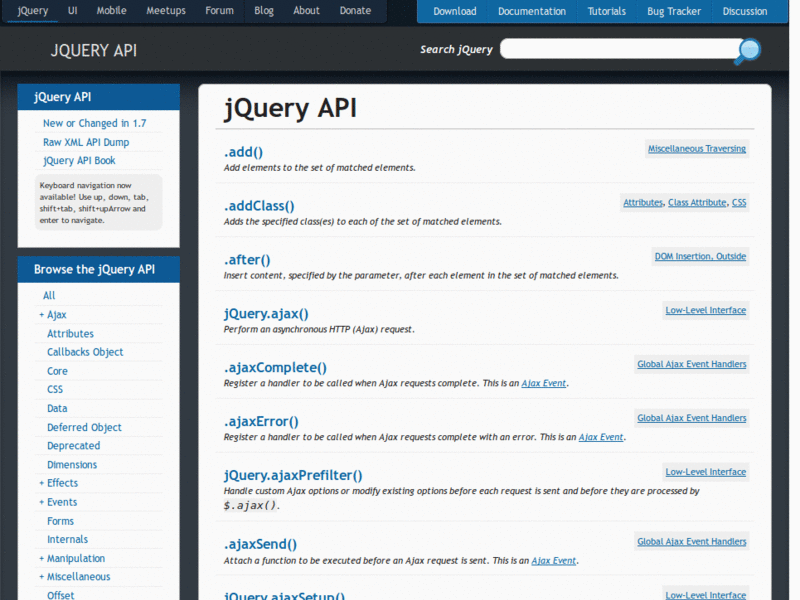Click CSS tag beside .addClass()
800x600 pixels.
click(739, 203)
